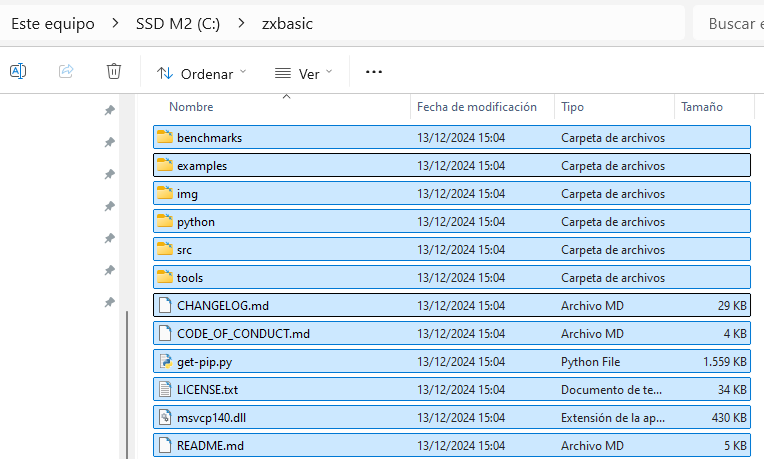764x459 pixels.
Task: Click the LICENSE.txt document icon
Action: click(x=165, y=389)
